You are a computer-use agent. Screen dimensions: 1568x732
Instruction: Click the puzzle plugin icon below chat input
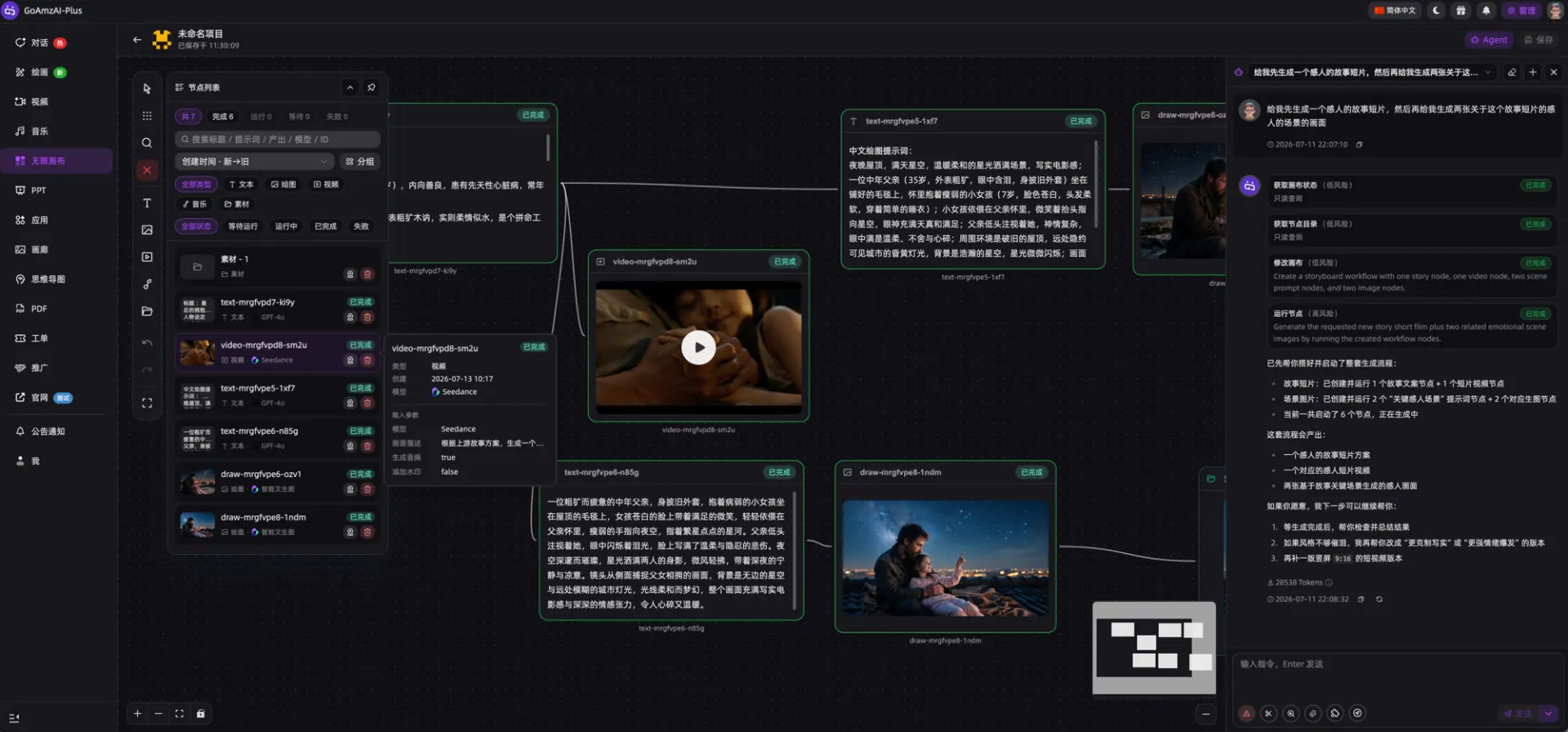[1335, 713]
